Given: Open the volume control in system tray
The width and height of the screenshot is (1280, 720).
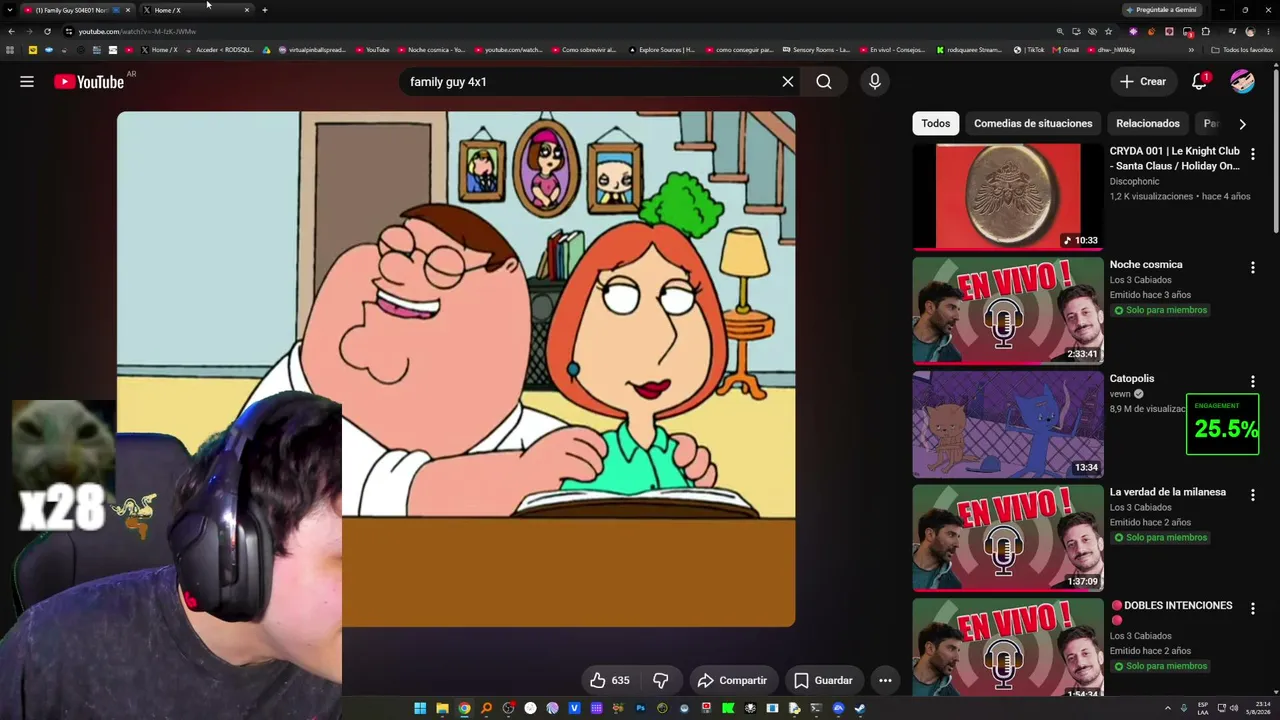Looking at the screenshot, I should point(1233,709).
